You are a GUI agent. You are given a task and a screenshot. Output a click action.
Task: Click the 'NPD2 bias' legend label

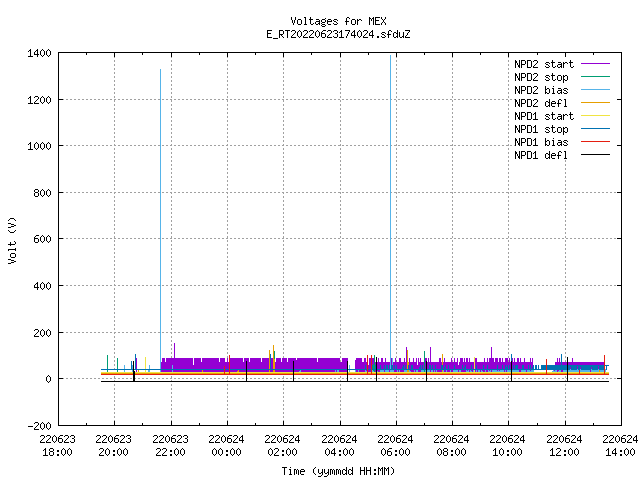click(541, 90)
